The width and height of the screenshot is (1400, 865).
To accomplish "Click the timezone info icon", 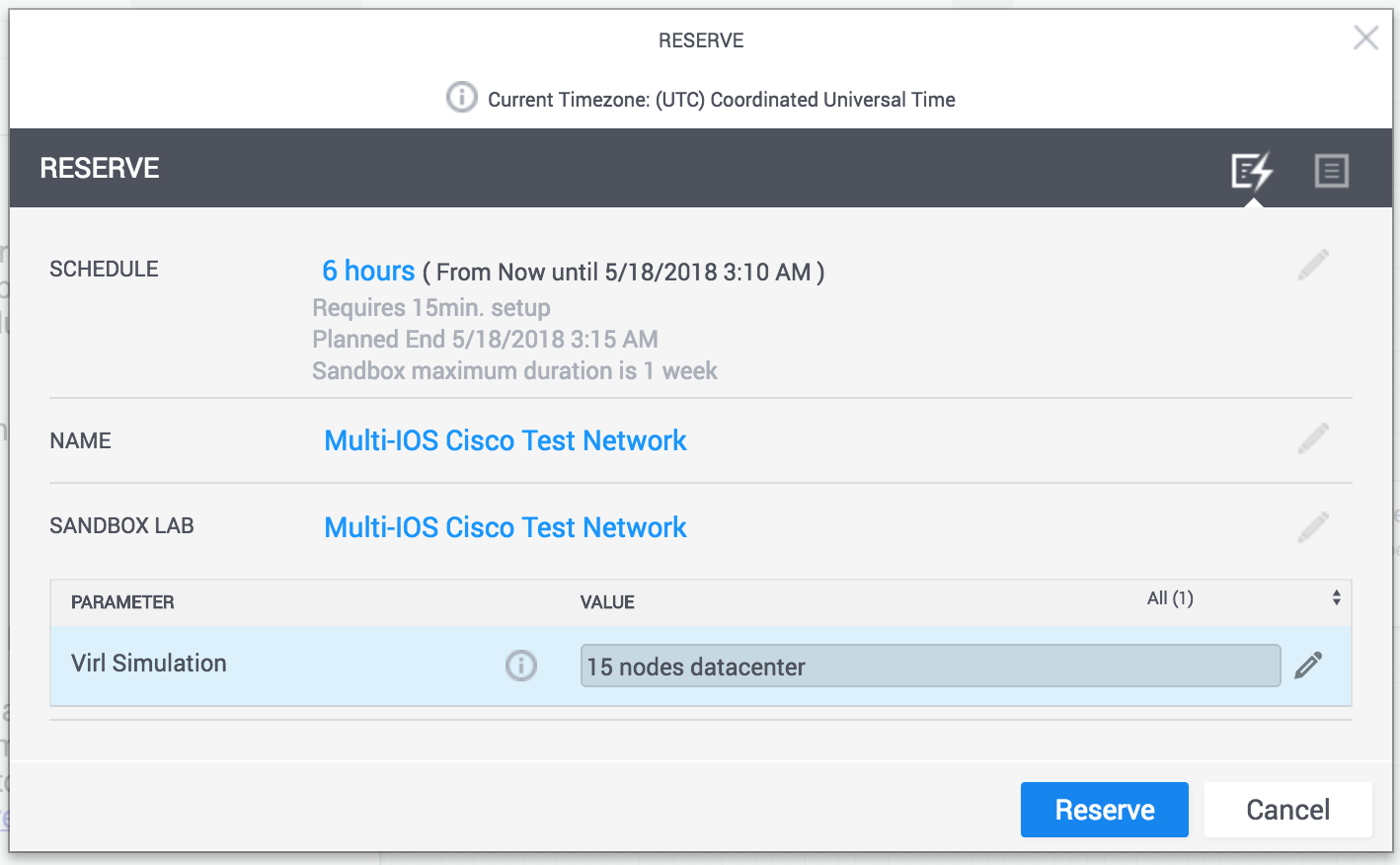I will tap(461, 97).
